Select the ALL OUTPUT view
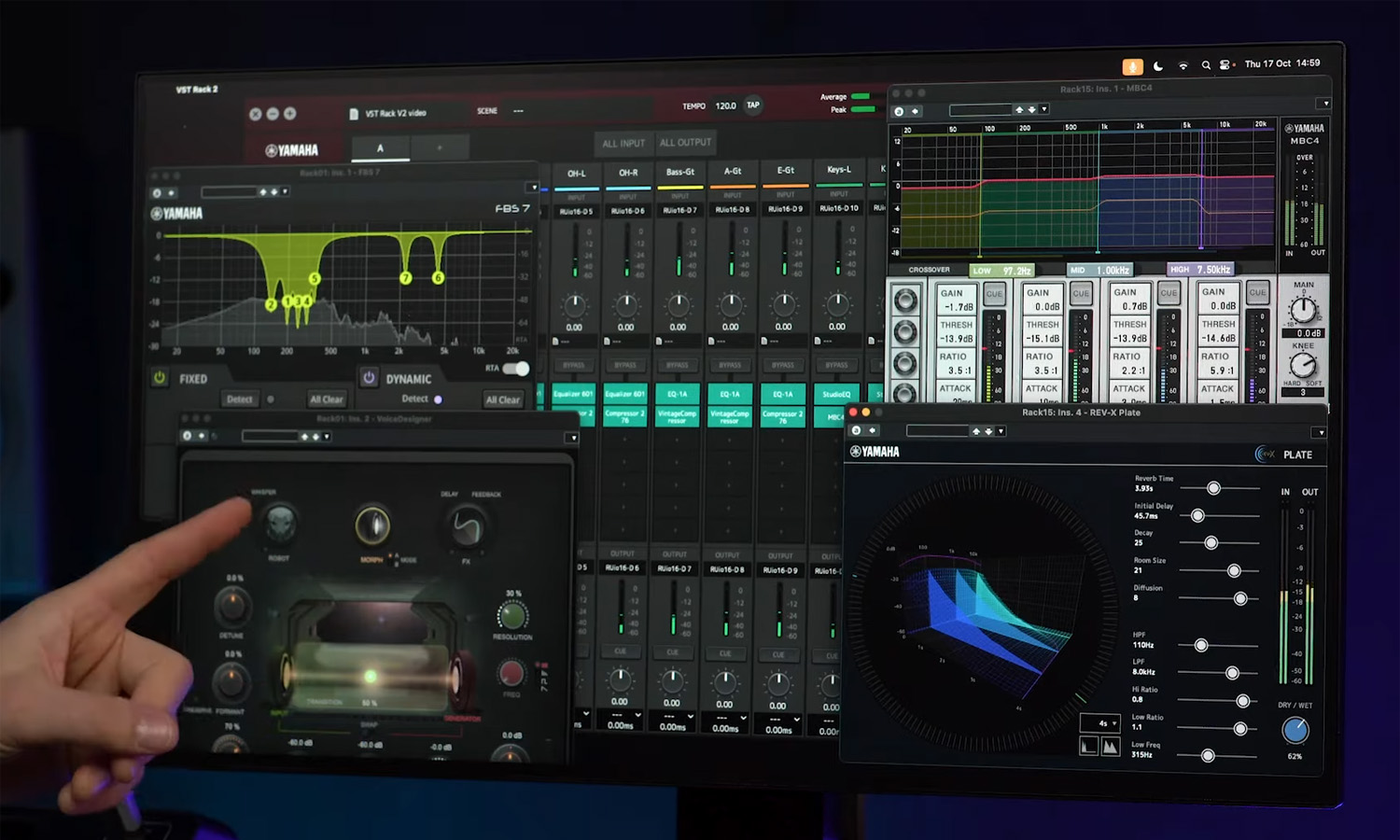 point(685,143)
